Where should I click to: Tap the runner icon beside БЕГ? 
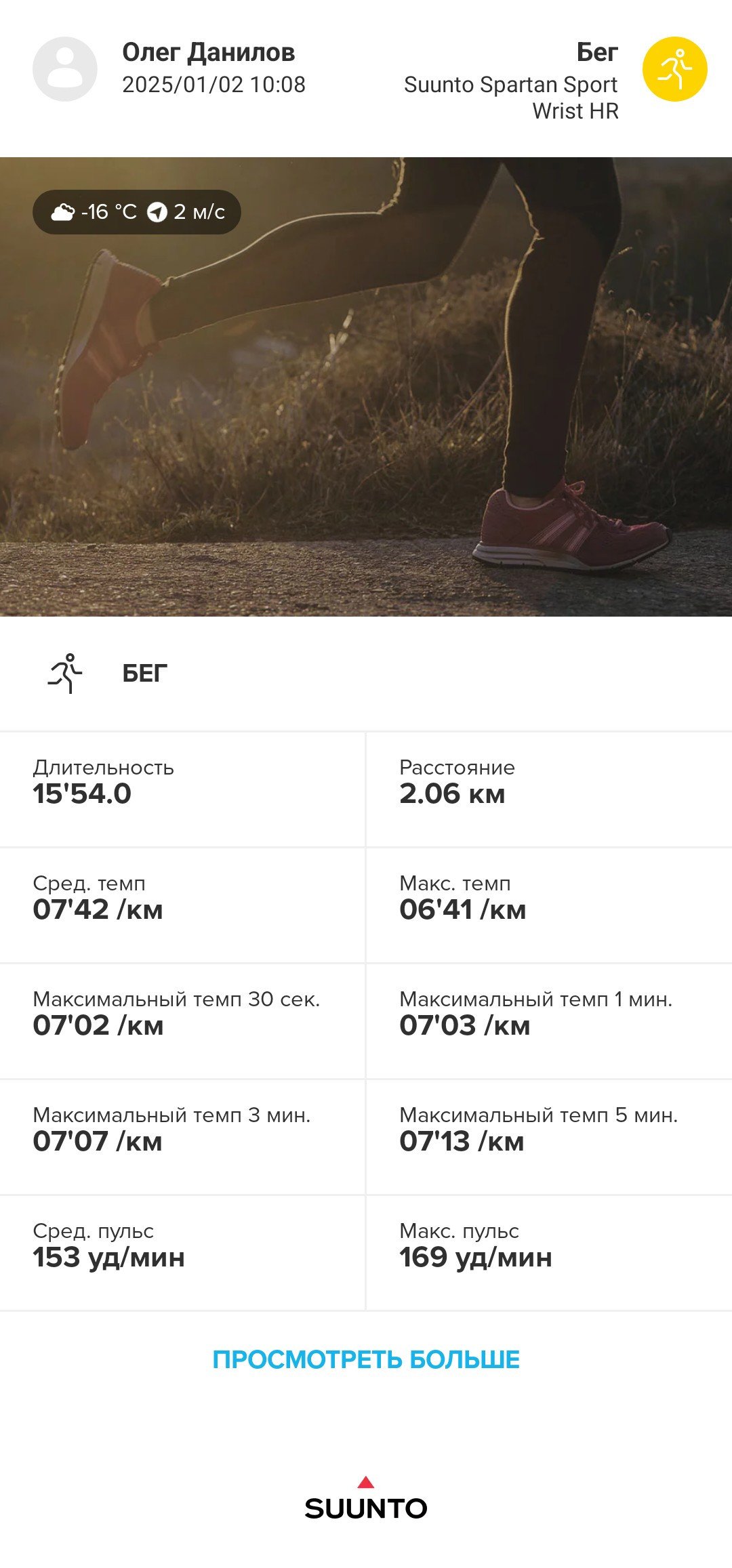click(x=65, y=673)
